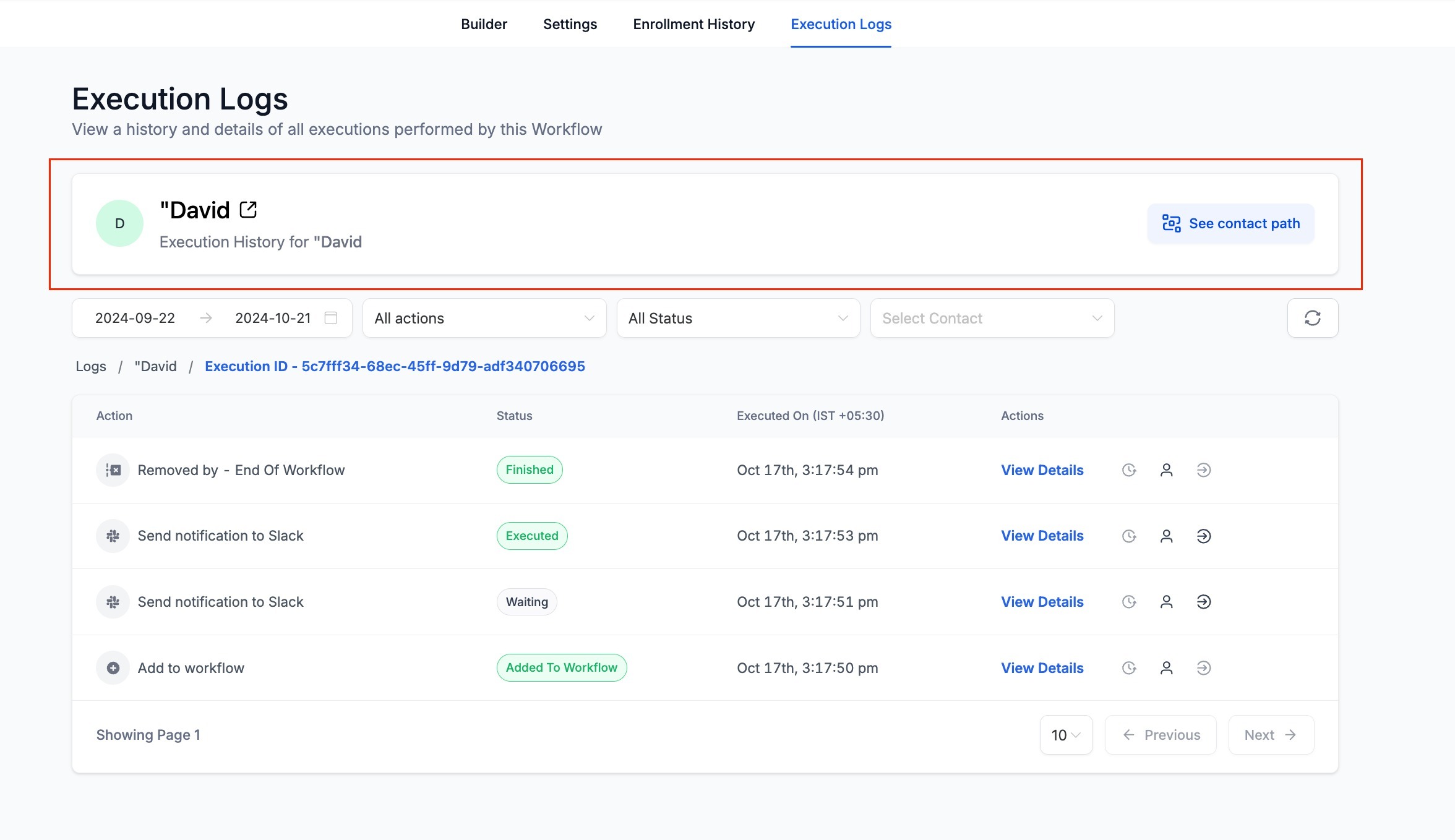Open the Select Contact dropdown

(992, 318)
